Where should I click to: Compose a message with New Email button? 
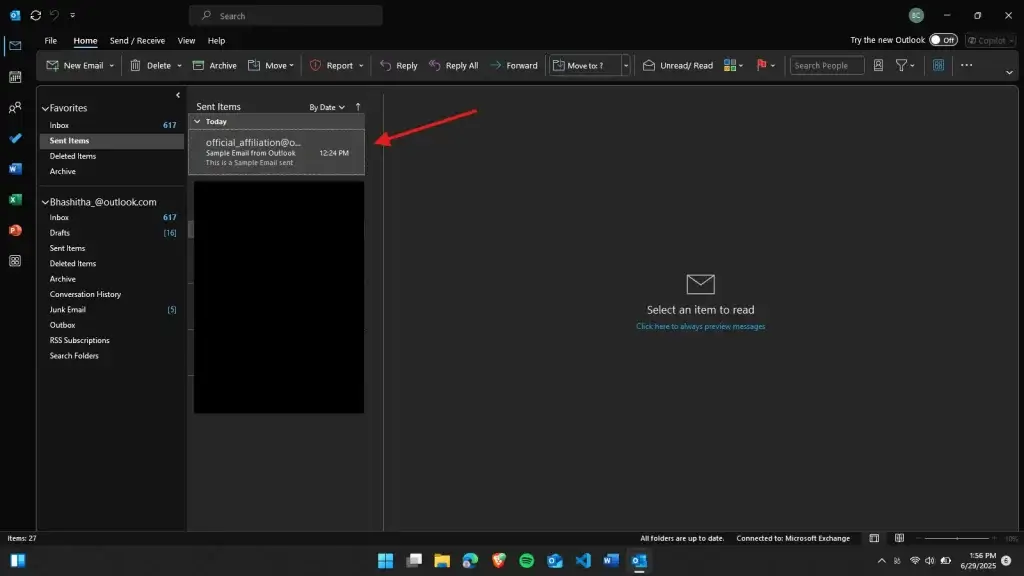75,65
